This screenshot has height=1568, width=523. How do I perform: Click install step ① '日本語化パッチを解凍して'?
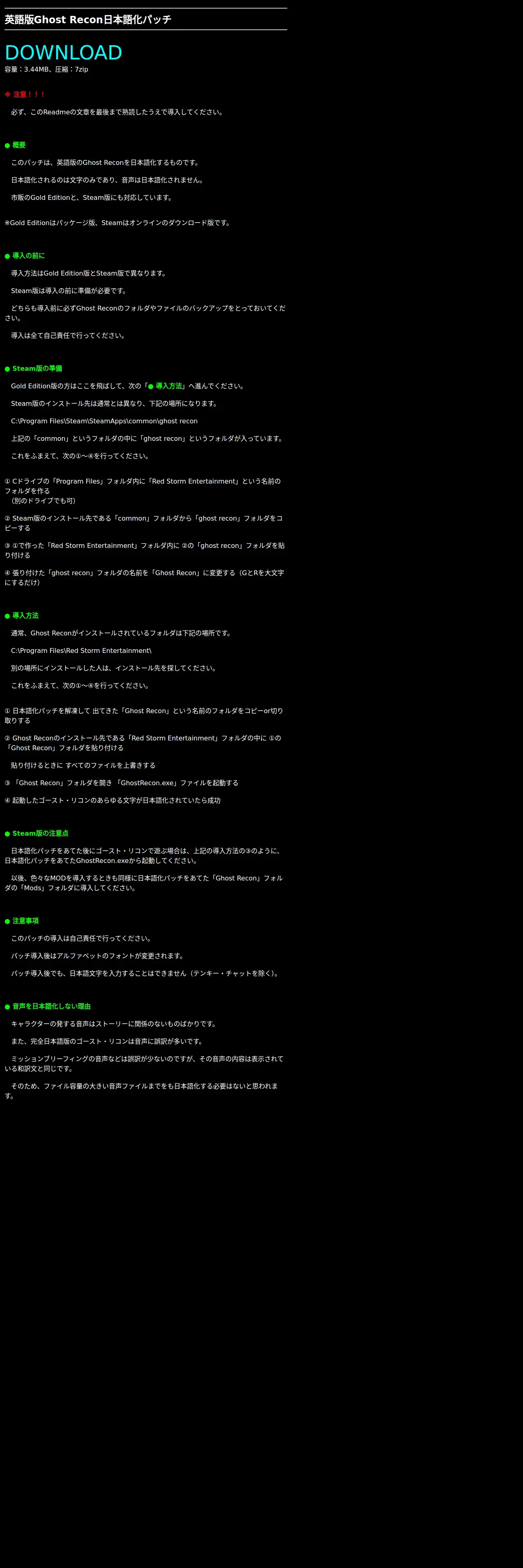(x=144, y=716)
